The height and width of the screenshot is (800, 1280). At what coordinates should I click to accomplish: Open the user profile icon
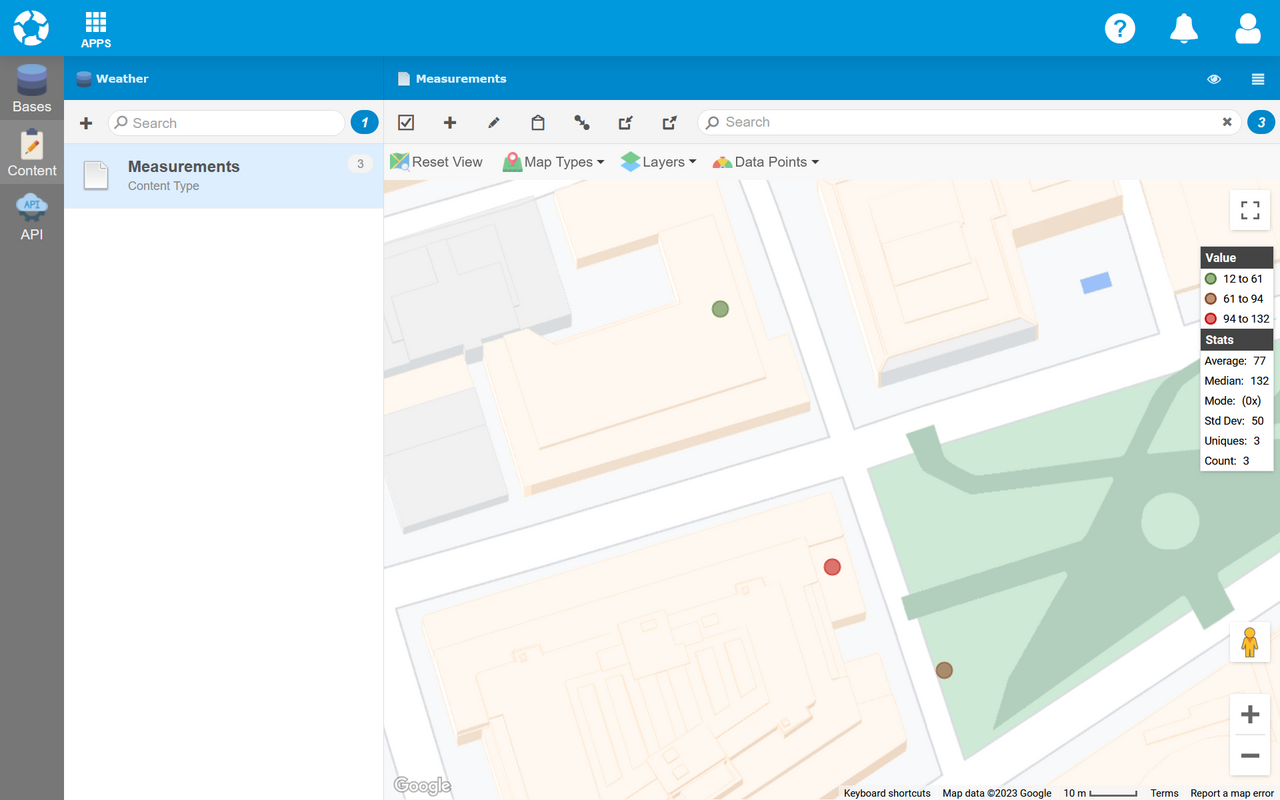point(1247,28)
